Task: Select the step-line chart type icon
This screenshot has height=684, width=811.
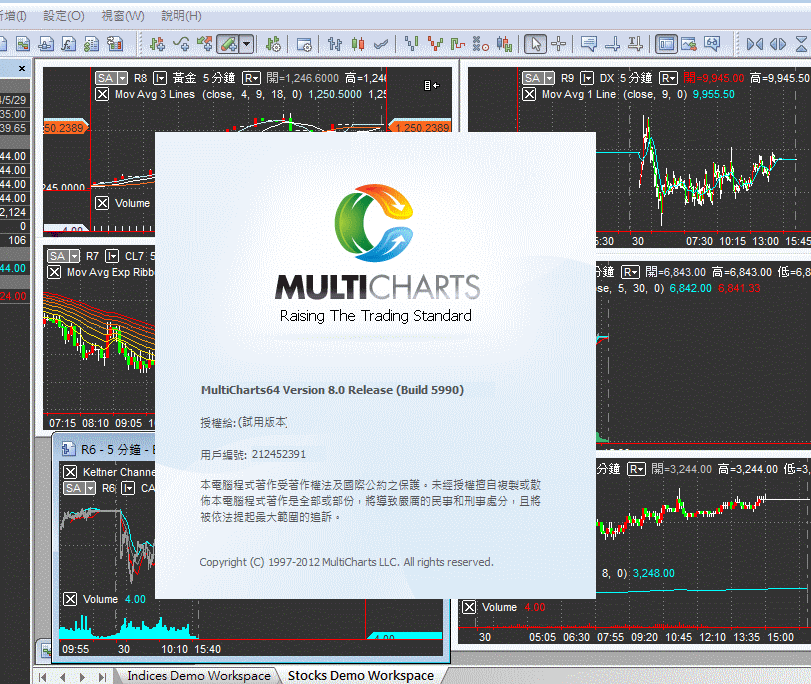Action: click(458, 44)
